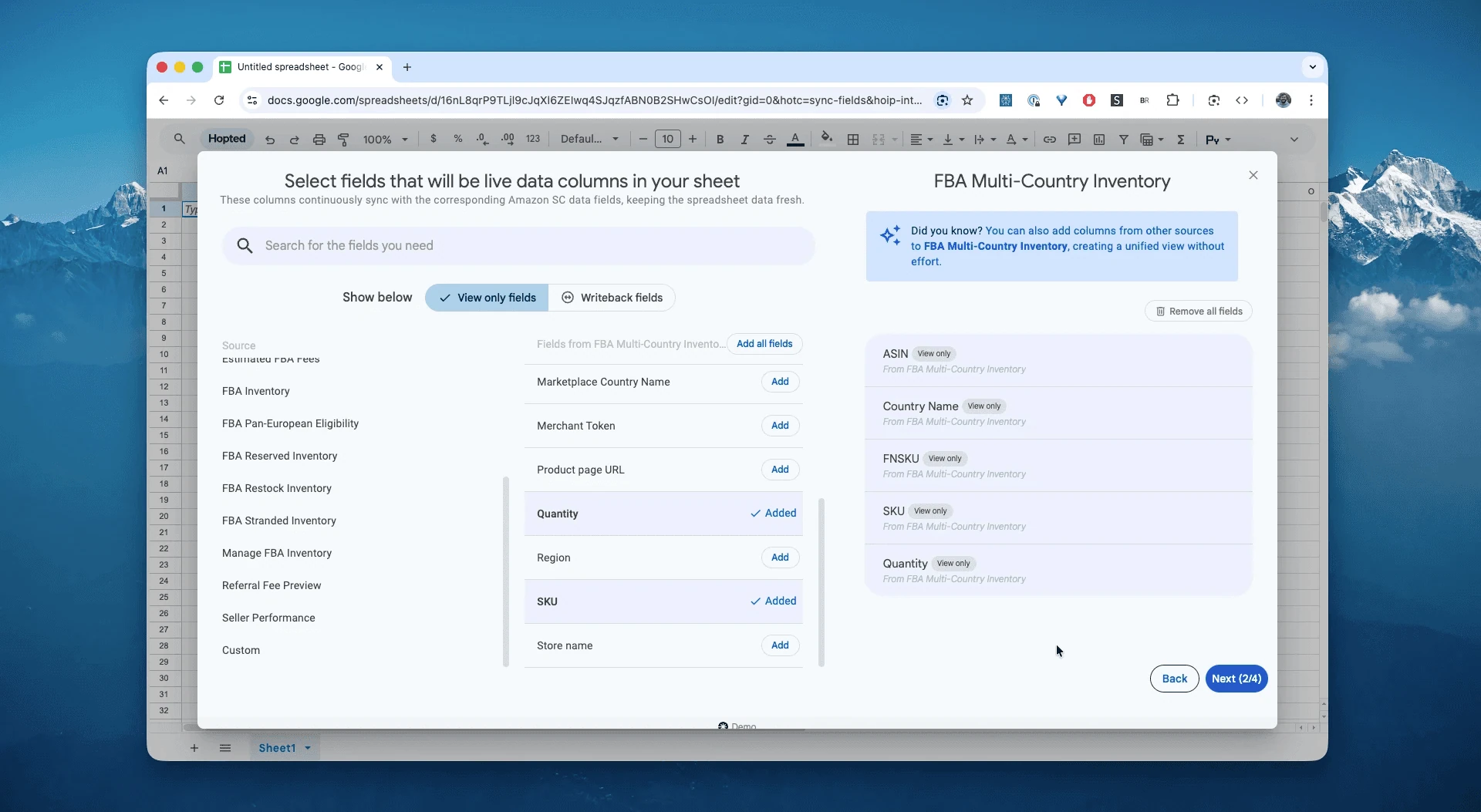Add the Product page URL field

780,470
